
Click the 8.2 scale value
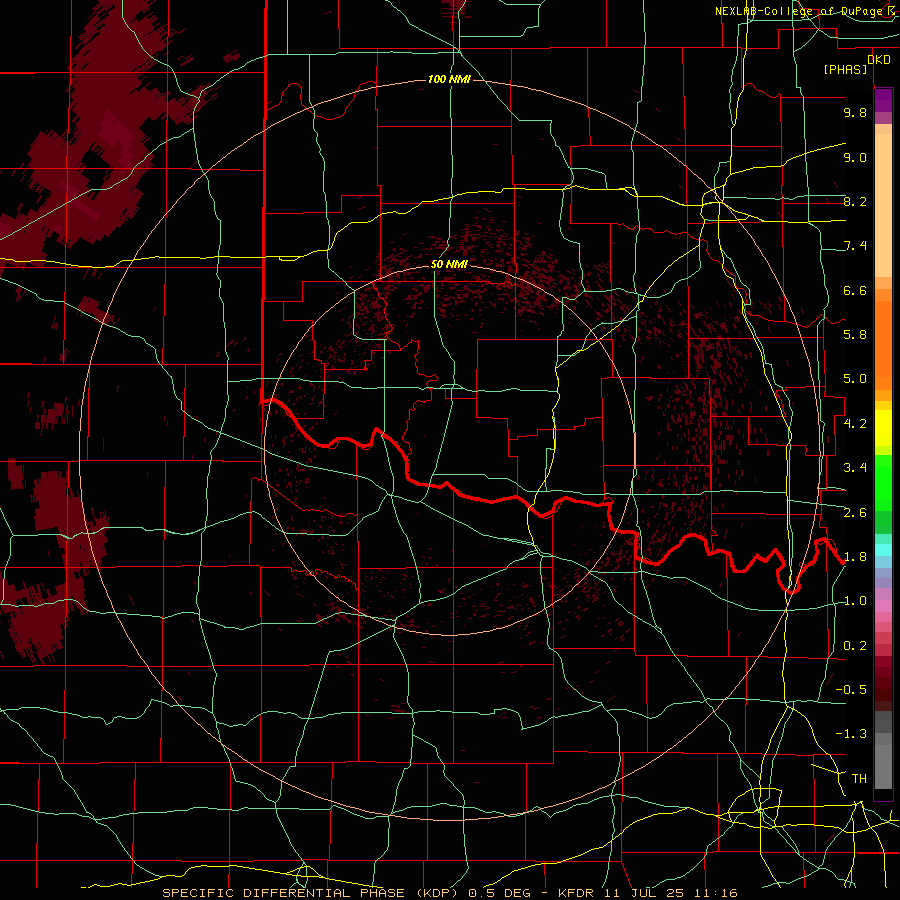855,201
